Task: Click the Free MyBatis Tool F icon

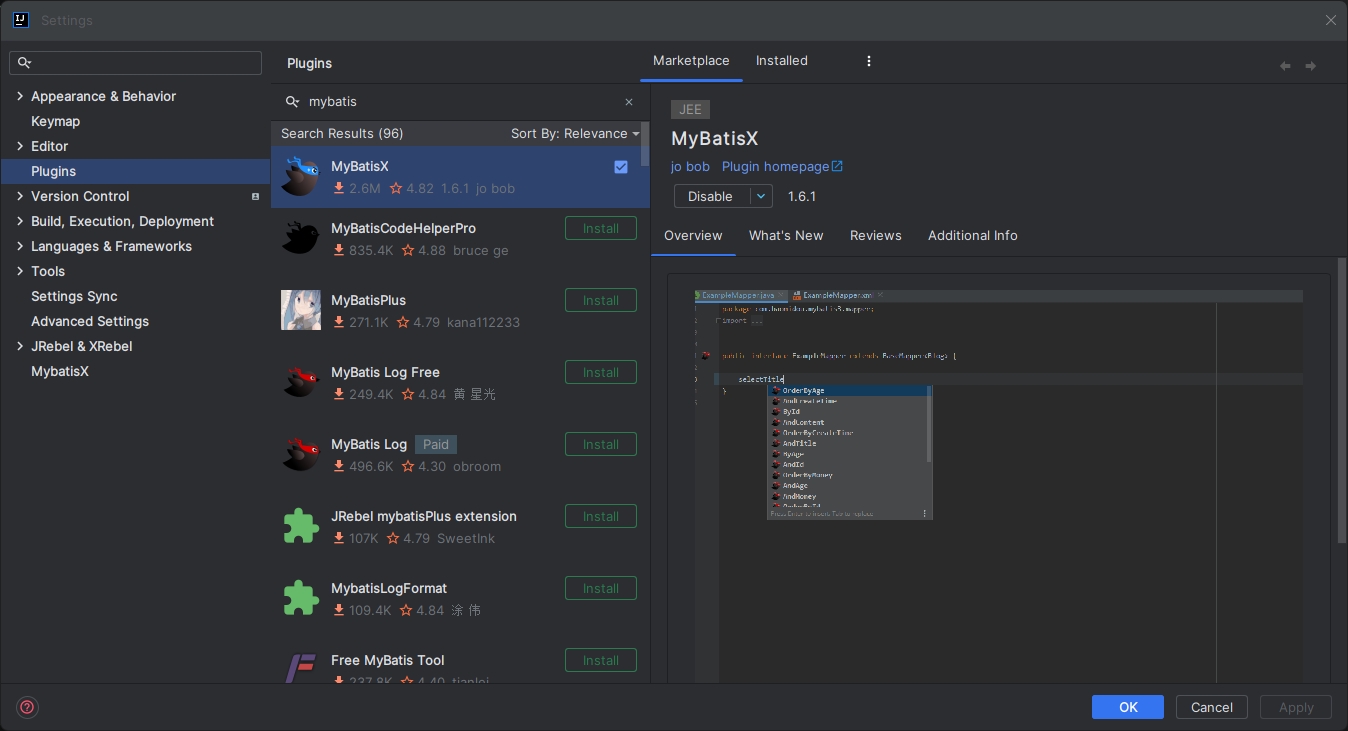Action: 301,667
